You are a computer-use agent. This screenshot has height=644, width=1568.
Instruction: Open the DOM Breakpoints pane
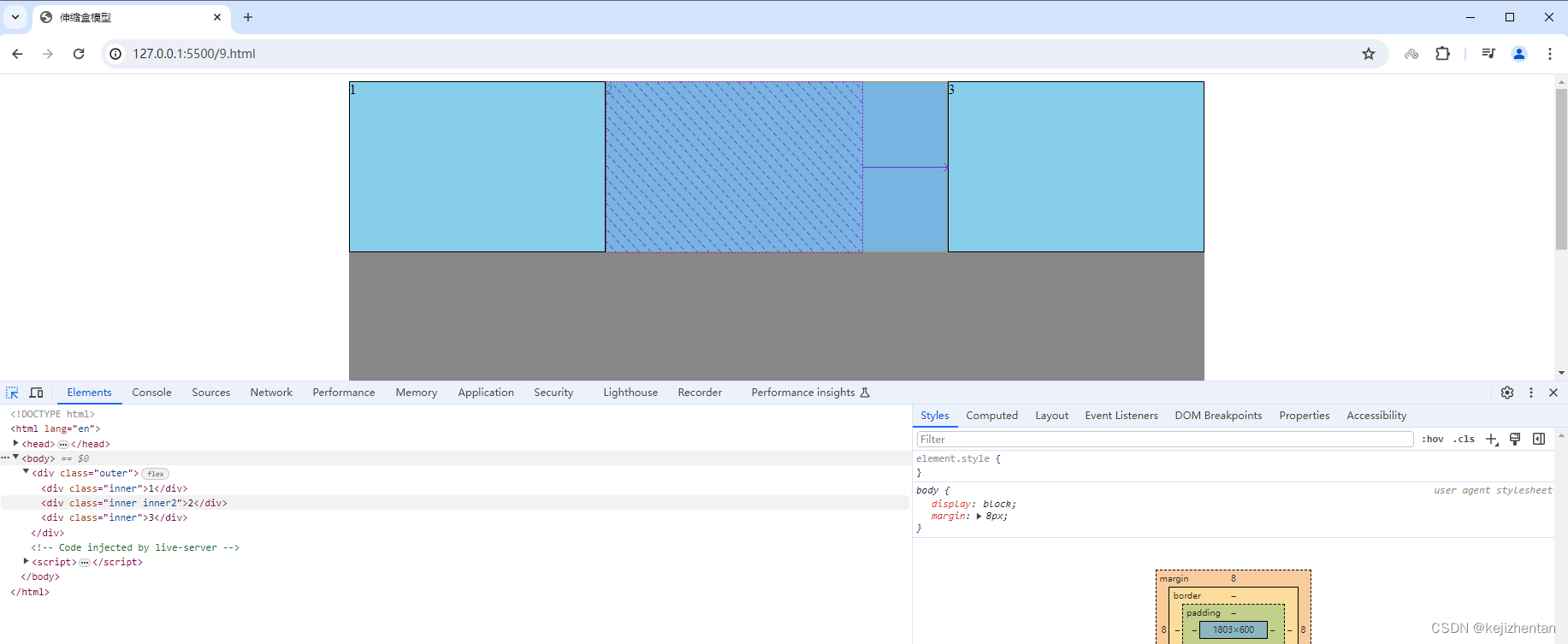(x=1218, y=416)
